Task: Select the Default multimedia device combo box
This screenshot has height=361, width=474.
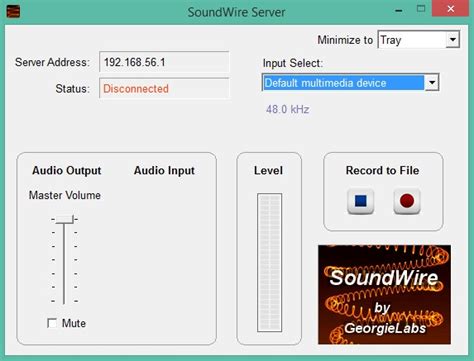Action: point(350,83)
